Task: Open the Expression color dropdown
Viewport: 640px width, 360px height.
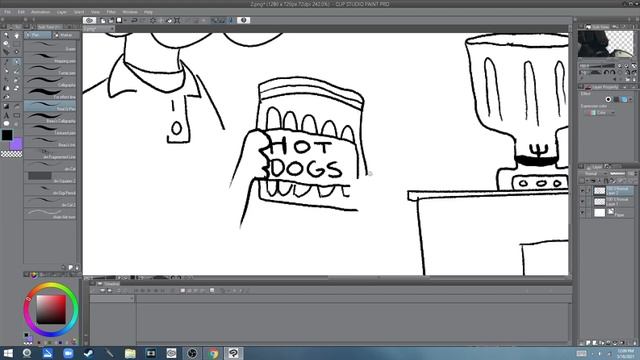Action: (x=601, y=113)
